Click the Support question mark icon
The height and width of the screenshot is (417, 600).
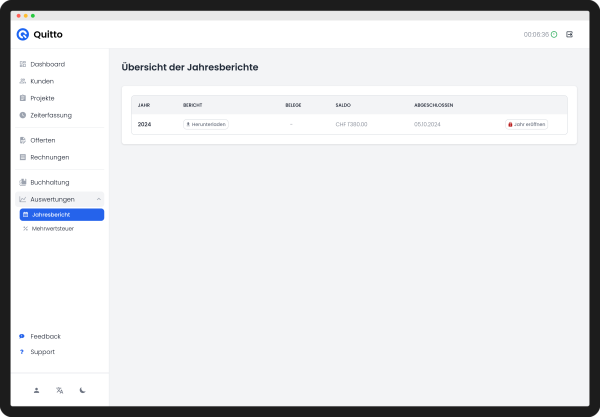[22, 352]
